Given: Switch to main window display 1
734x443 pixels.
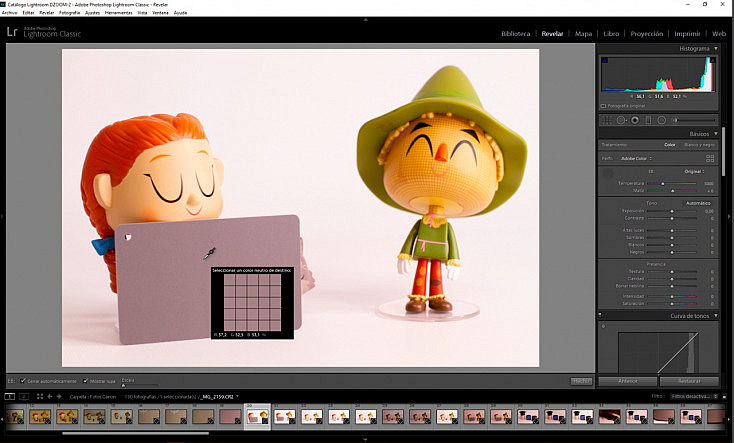Looking at the screenshot, I should click(x=9, y=397).
